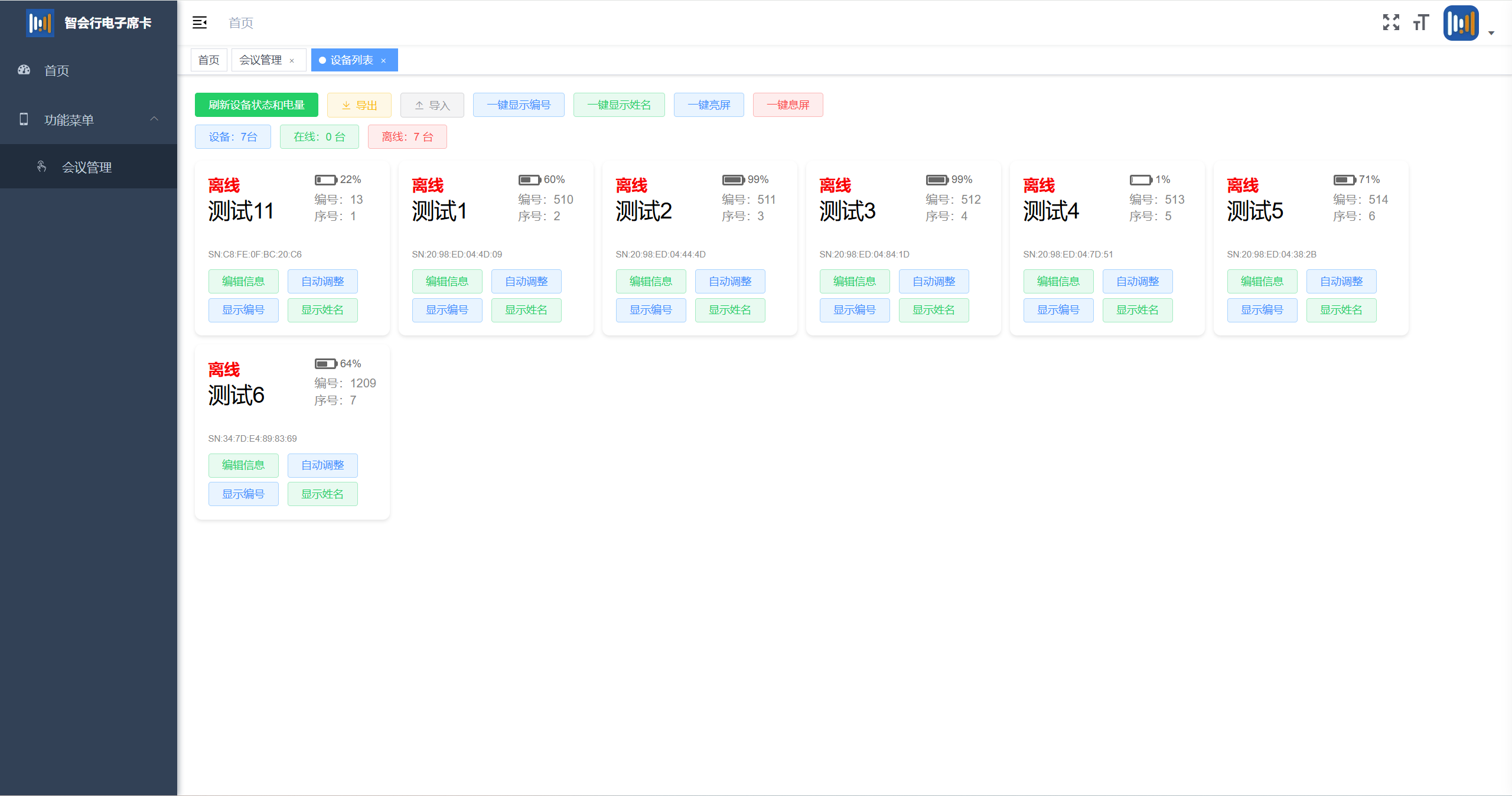Click 一键显示编号 button
1512x796 pixels.
(x=518, y=105)
